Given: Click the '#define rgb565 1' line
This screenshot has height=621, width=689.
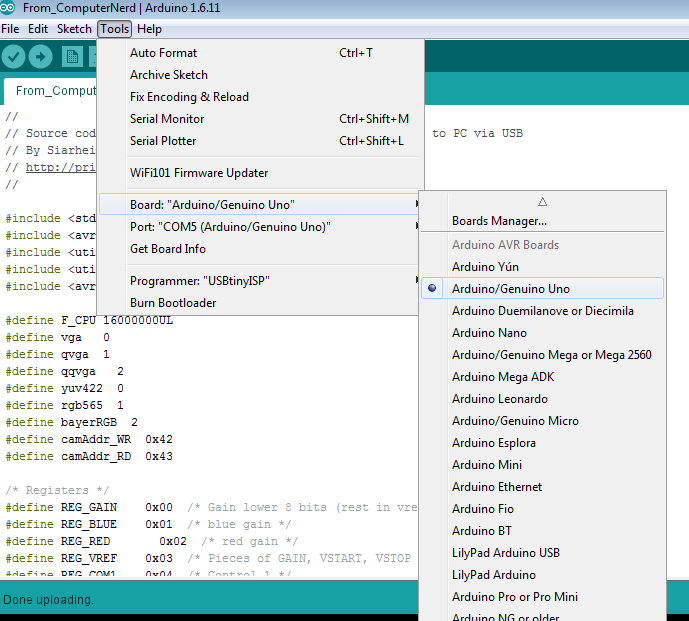Looking at the screenshot, I should [65, 405].
